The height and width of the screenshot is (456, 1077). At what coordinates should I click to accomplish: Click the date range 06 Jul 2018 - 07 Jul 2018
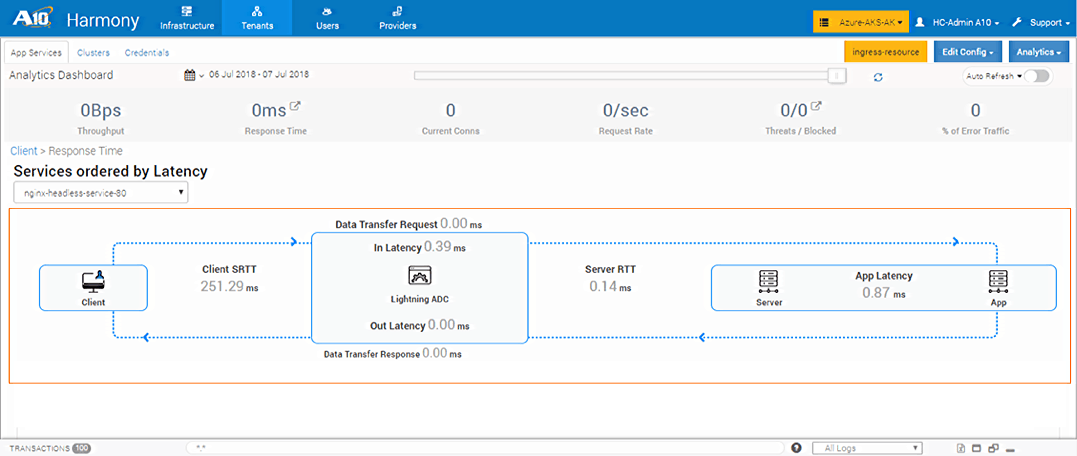click(x=259, y=74)
